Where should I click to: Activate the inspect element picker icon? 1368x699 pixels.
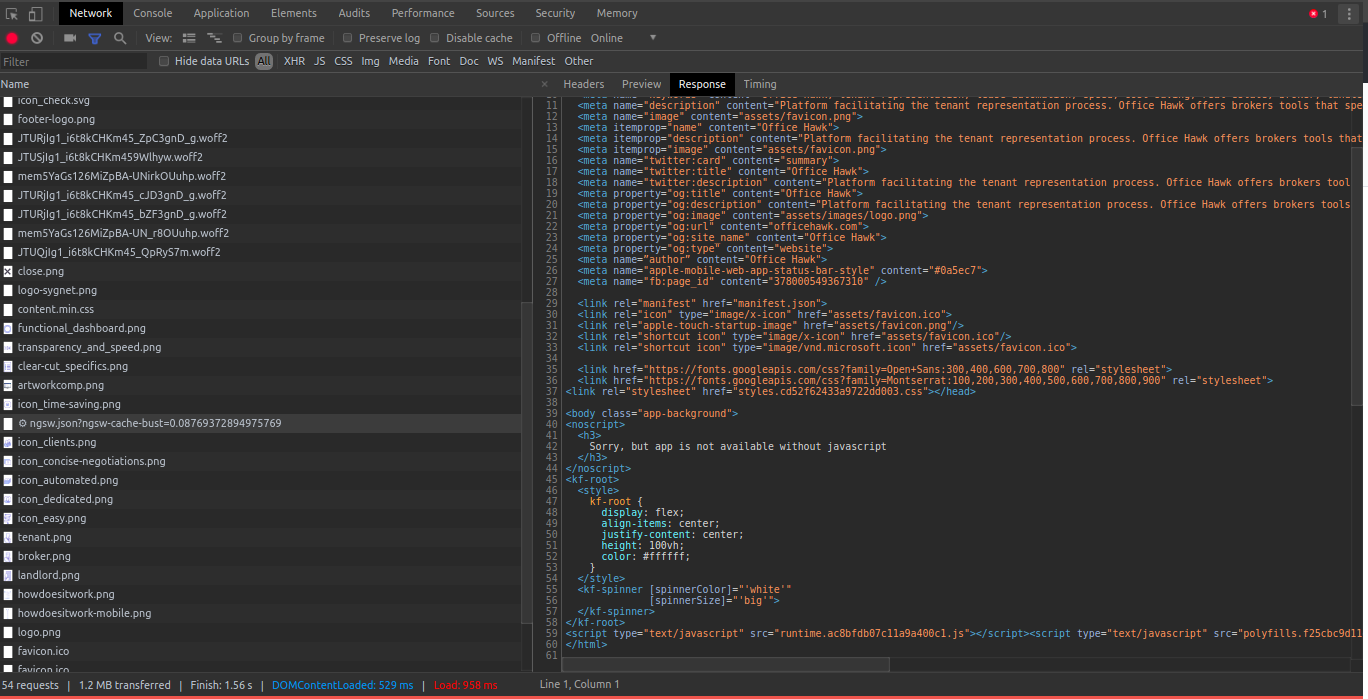coord(12,13)
